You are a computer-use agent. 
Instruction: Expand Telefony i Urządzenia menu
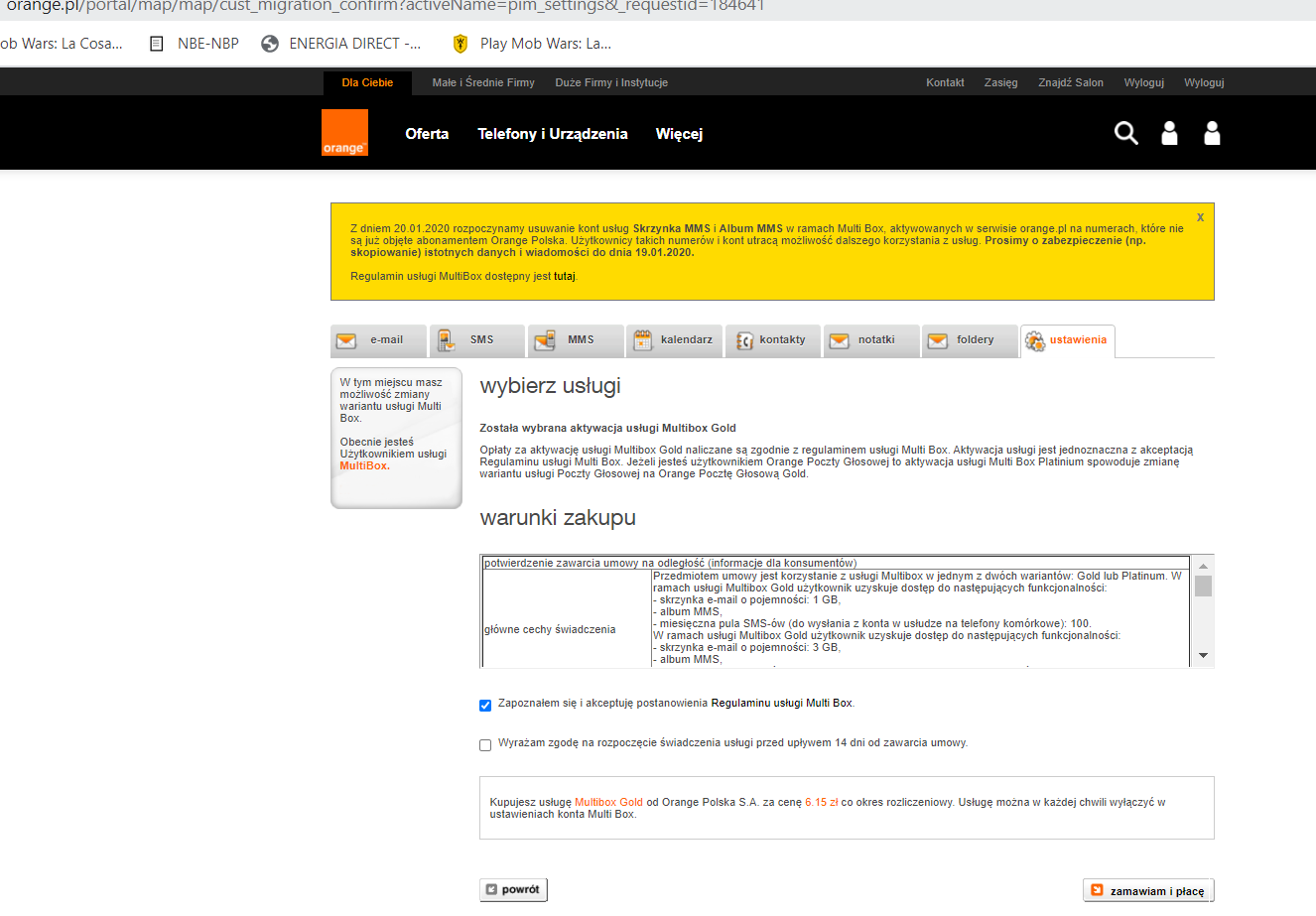point(552,134)
